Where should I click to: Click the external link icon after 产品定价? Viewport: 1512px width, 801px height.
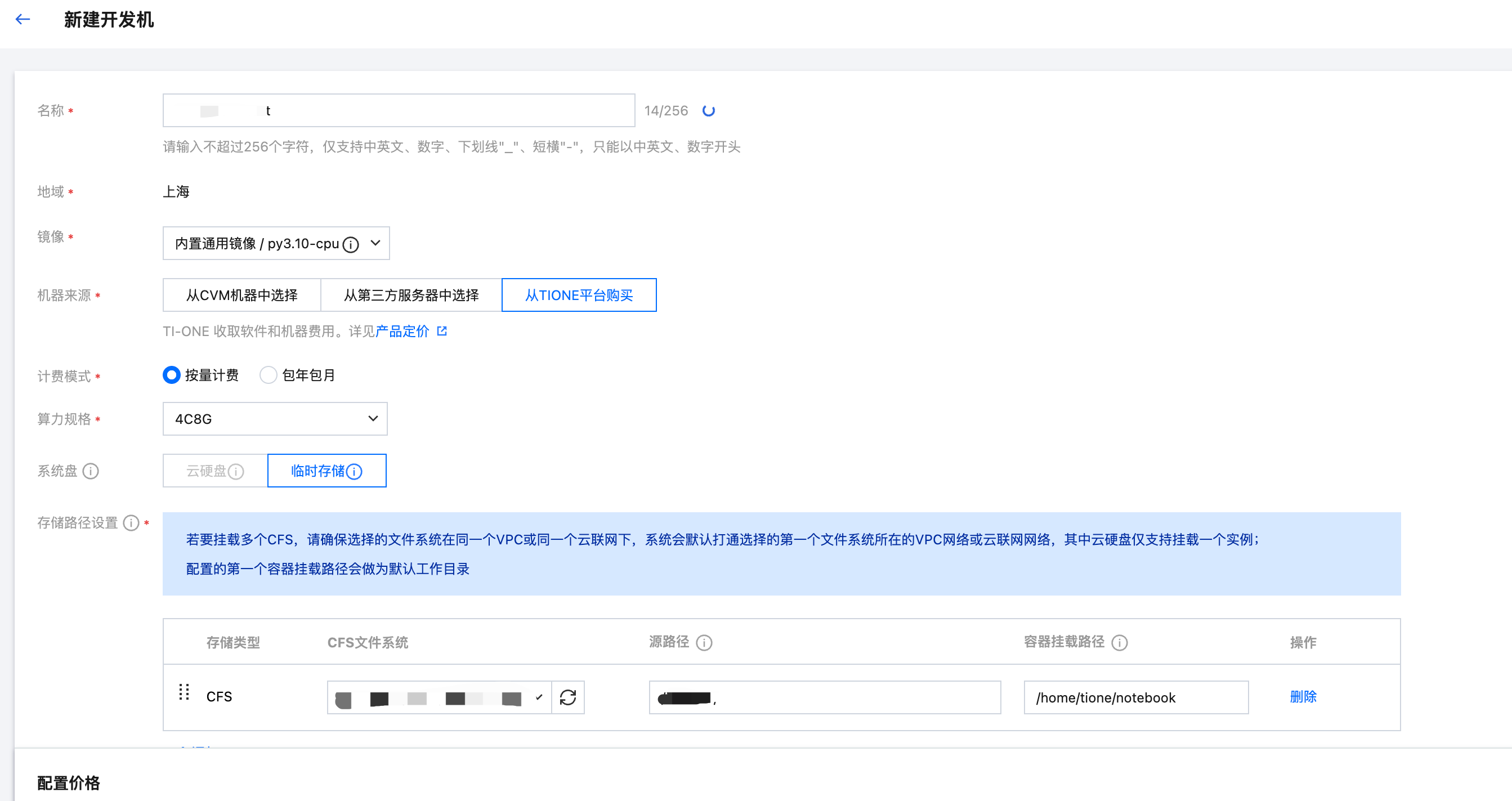[x=442, y=332]
